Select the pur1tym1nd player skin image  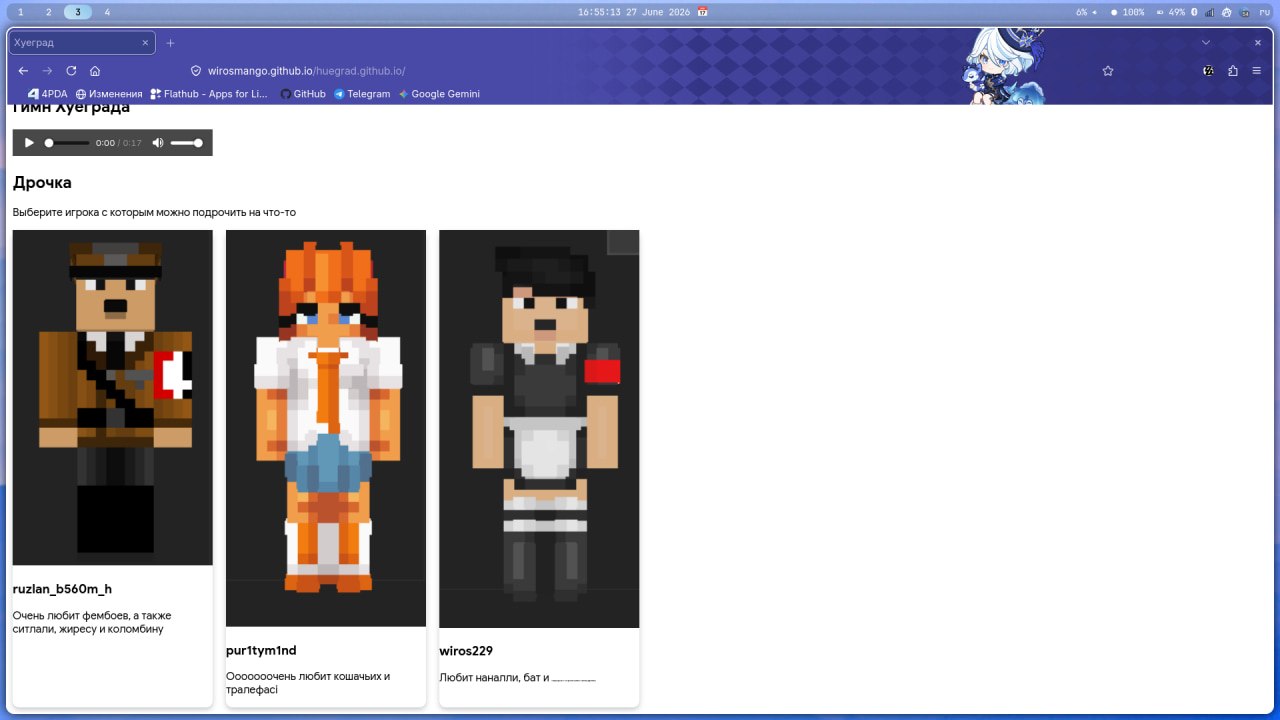click(326, 428)
